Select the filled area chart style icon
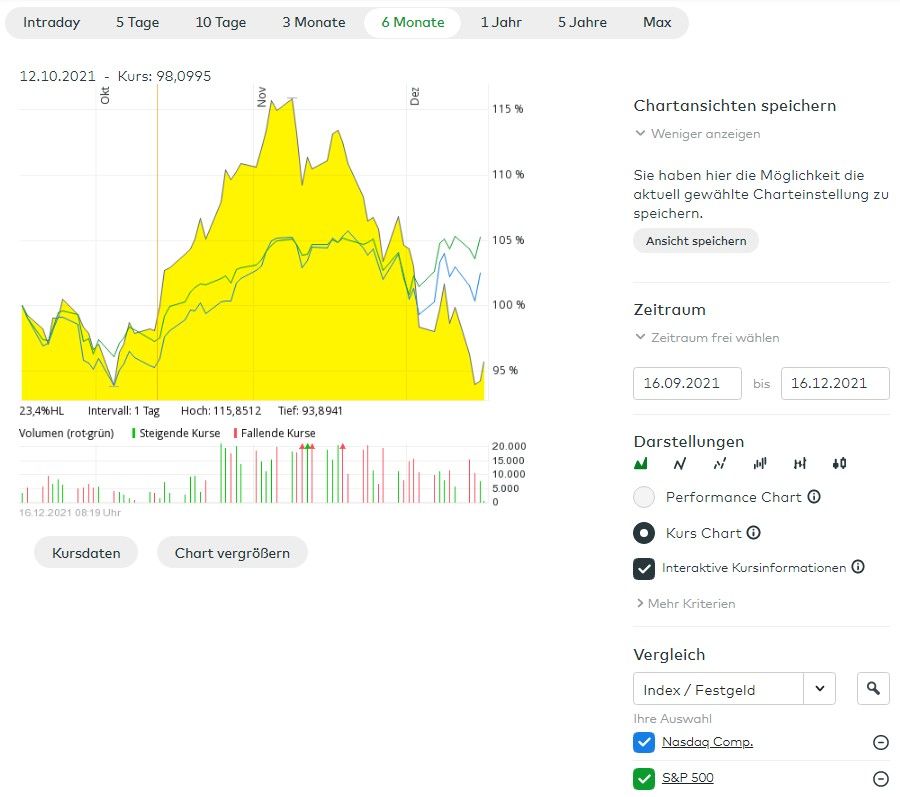This screenshot has height=797, width=900. 641,463
